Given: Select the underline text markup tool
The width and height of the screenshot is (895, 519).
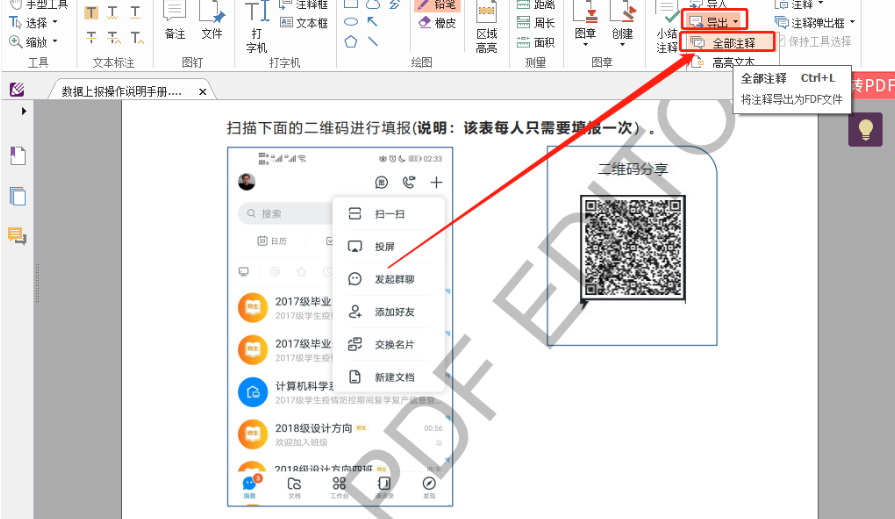Looking at the screenshot, I should point(135,13).
